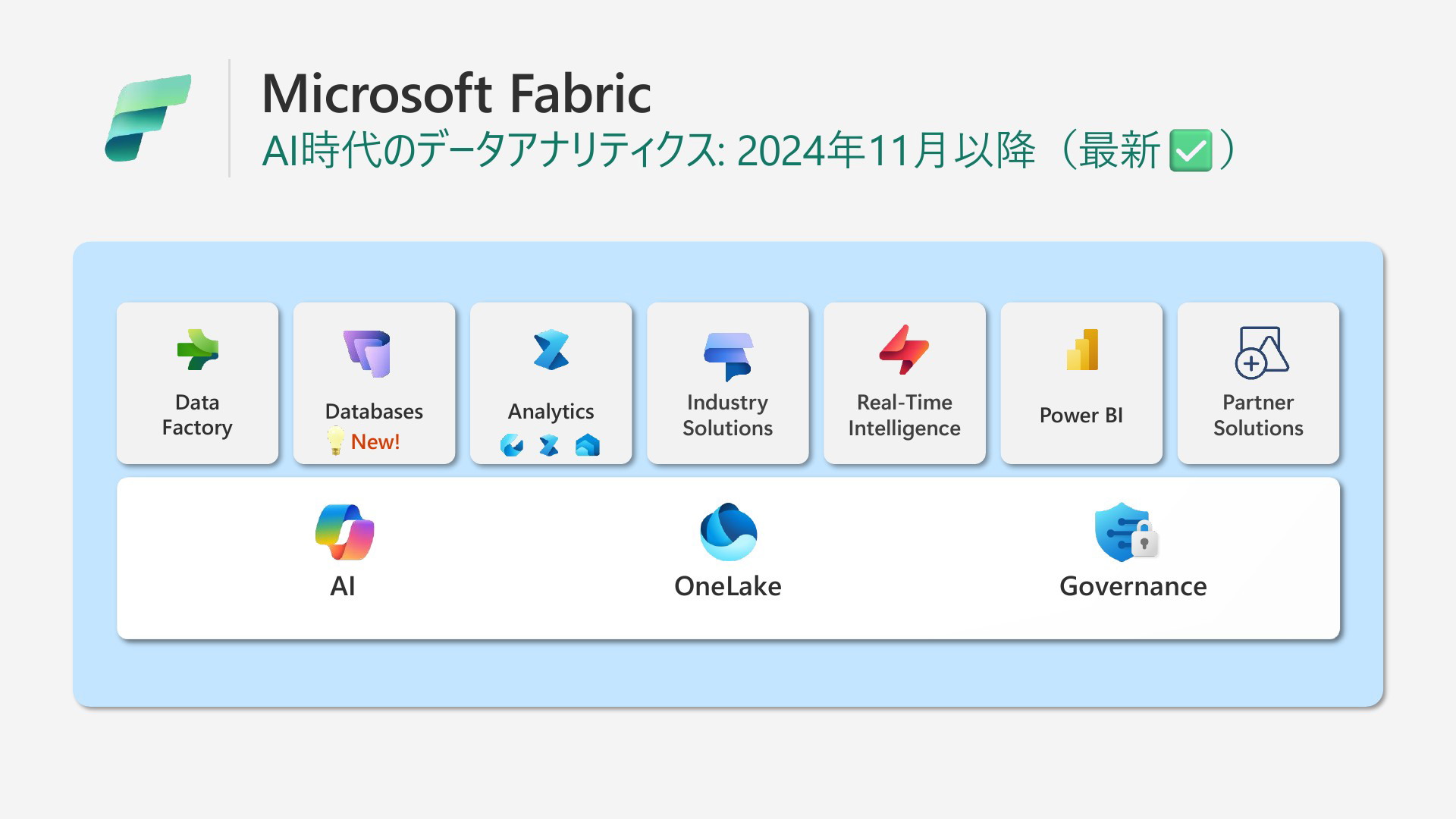The width and height of the screenshot is (1456, 819).
Task: Click the Microsoft Fabric title text
Action: click(457, 94)
